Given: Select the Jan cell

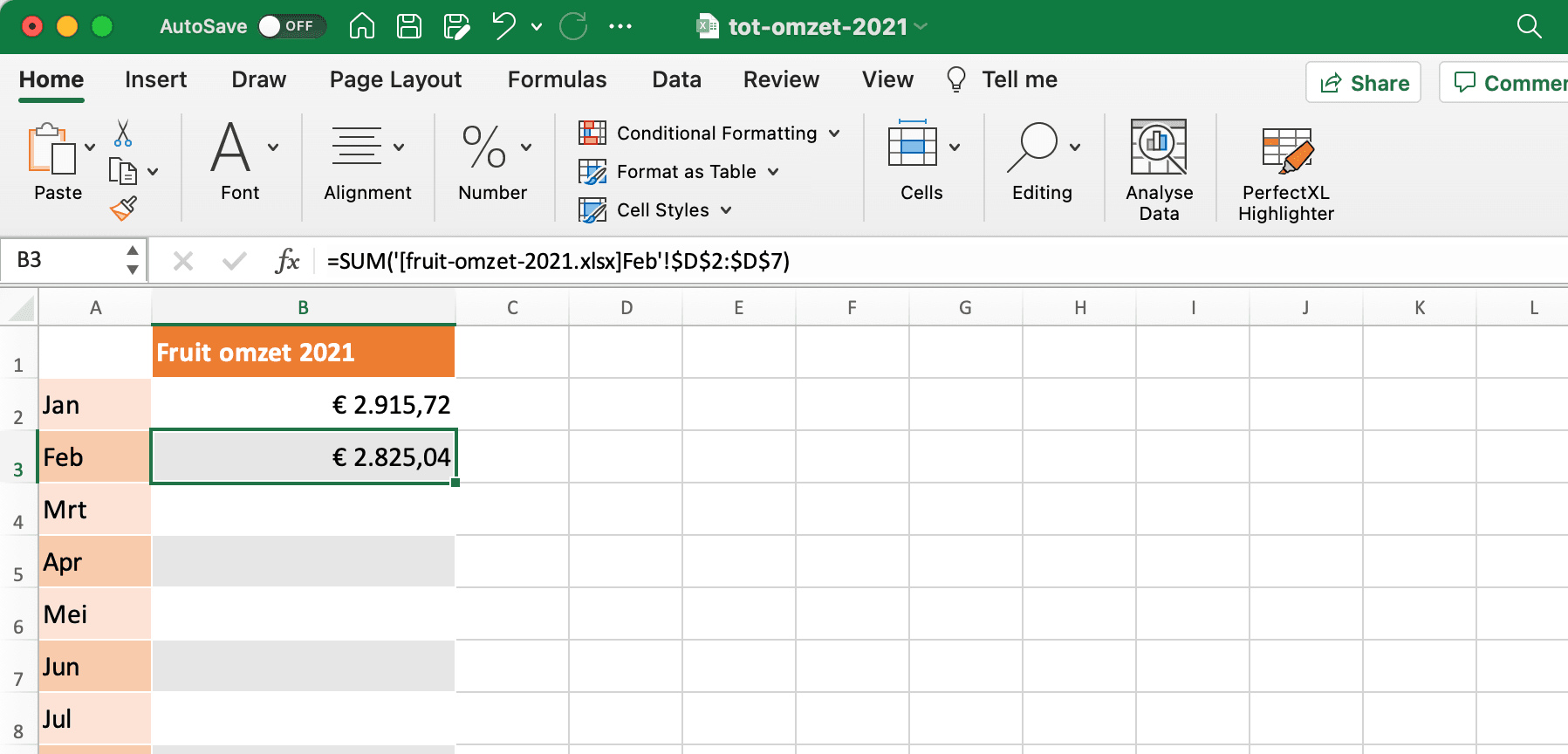Looking at the screenshot, I should pyautogui.click(x=95, y=404).
